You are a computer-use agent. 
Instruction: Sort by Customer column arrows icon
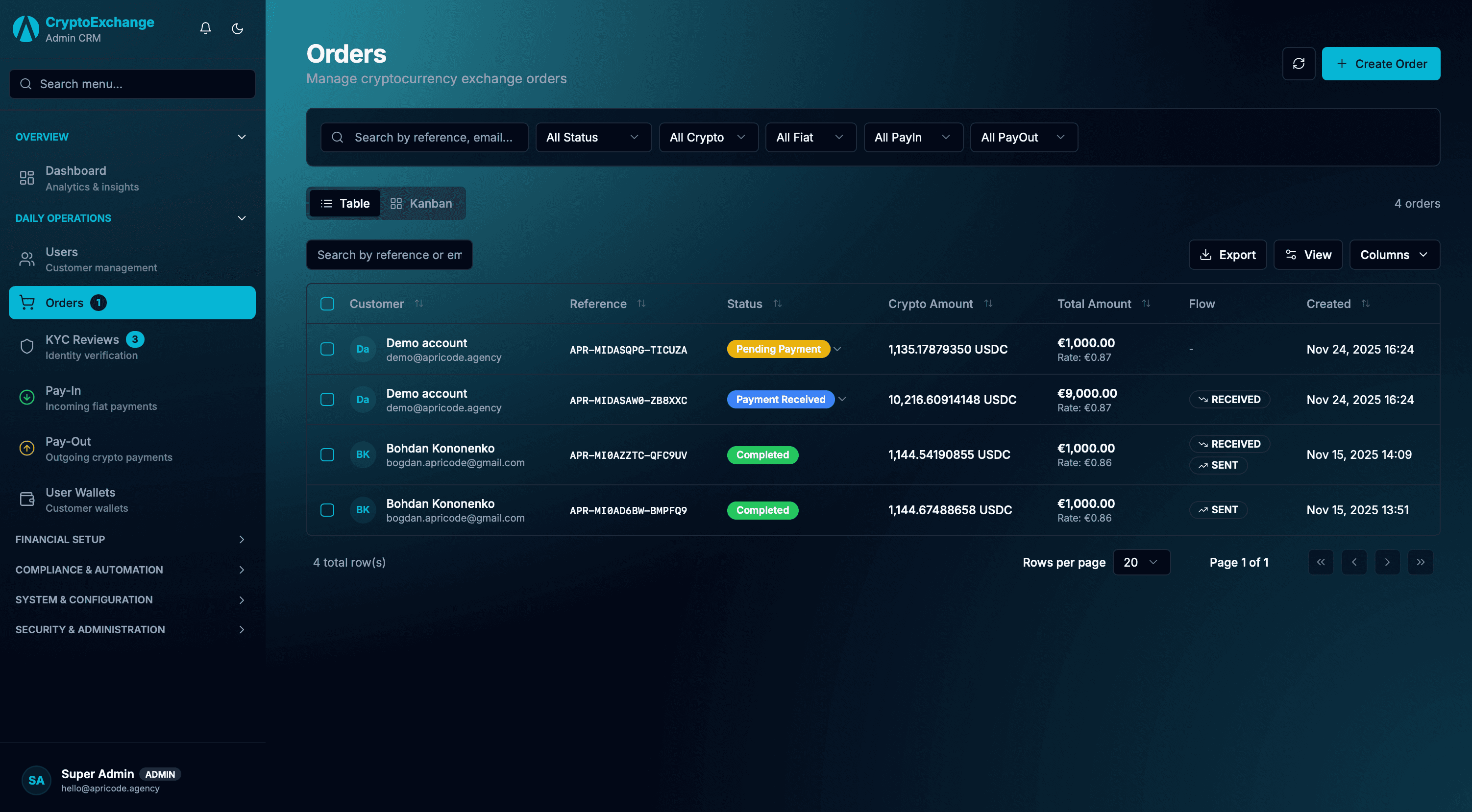click(419, 303)
